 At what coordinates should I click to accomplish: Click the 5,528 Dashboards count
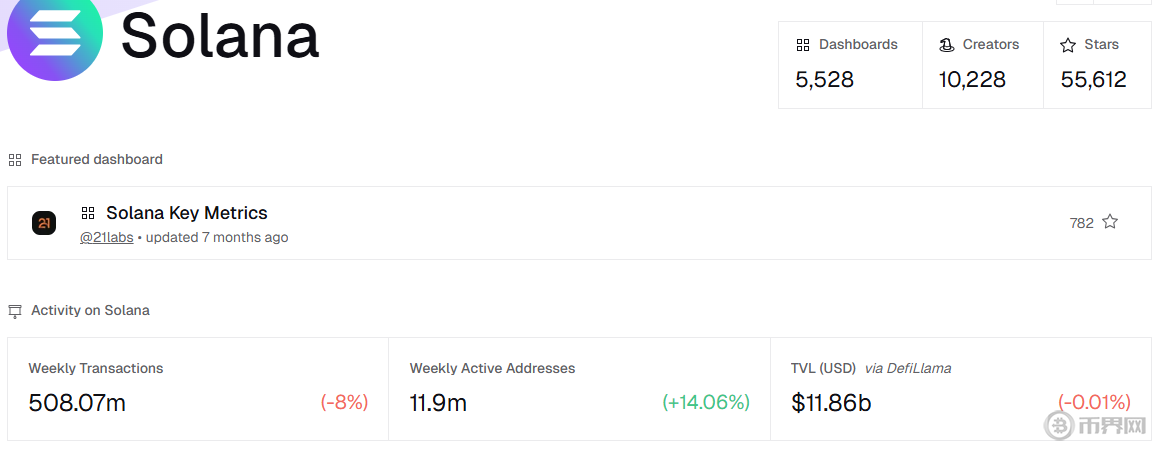pyautogui.click(x=824, y=80)
